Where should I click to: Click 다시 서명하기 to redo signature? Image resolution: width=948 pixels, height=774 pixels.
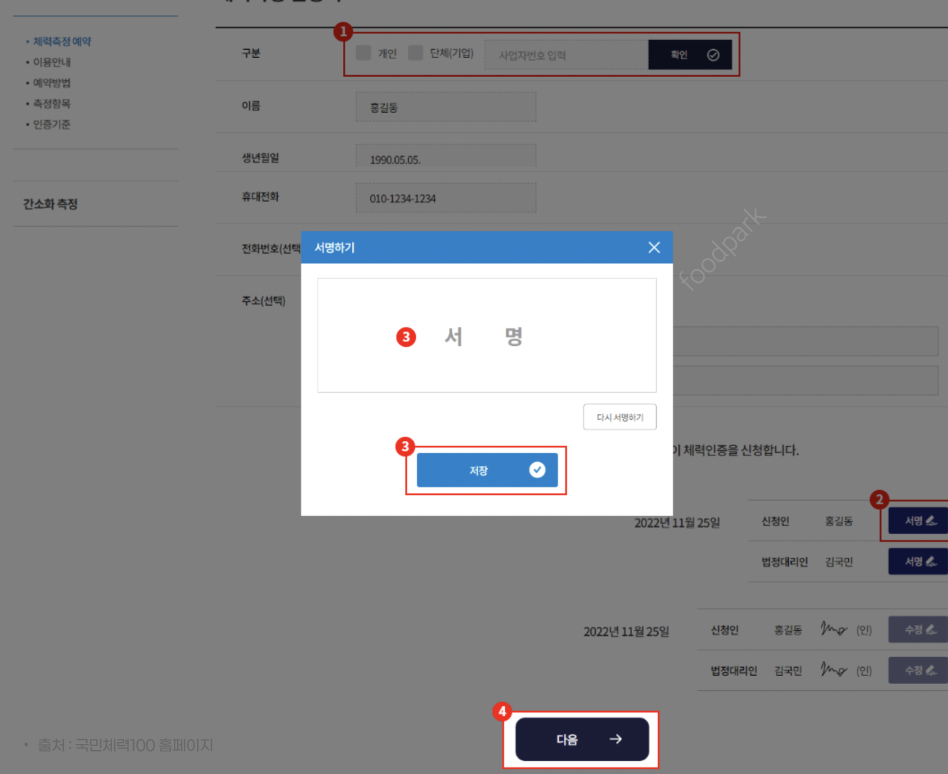(620, 417)
